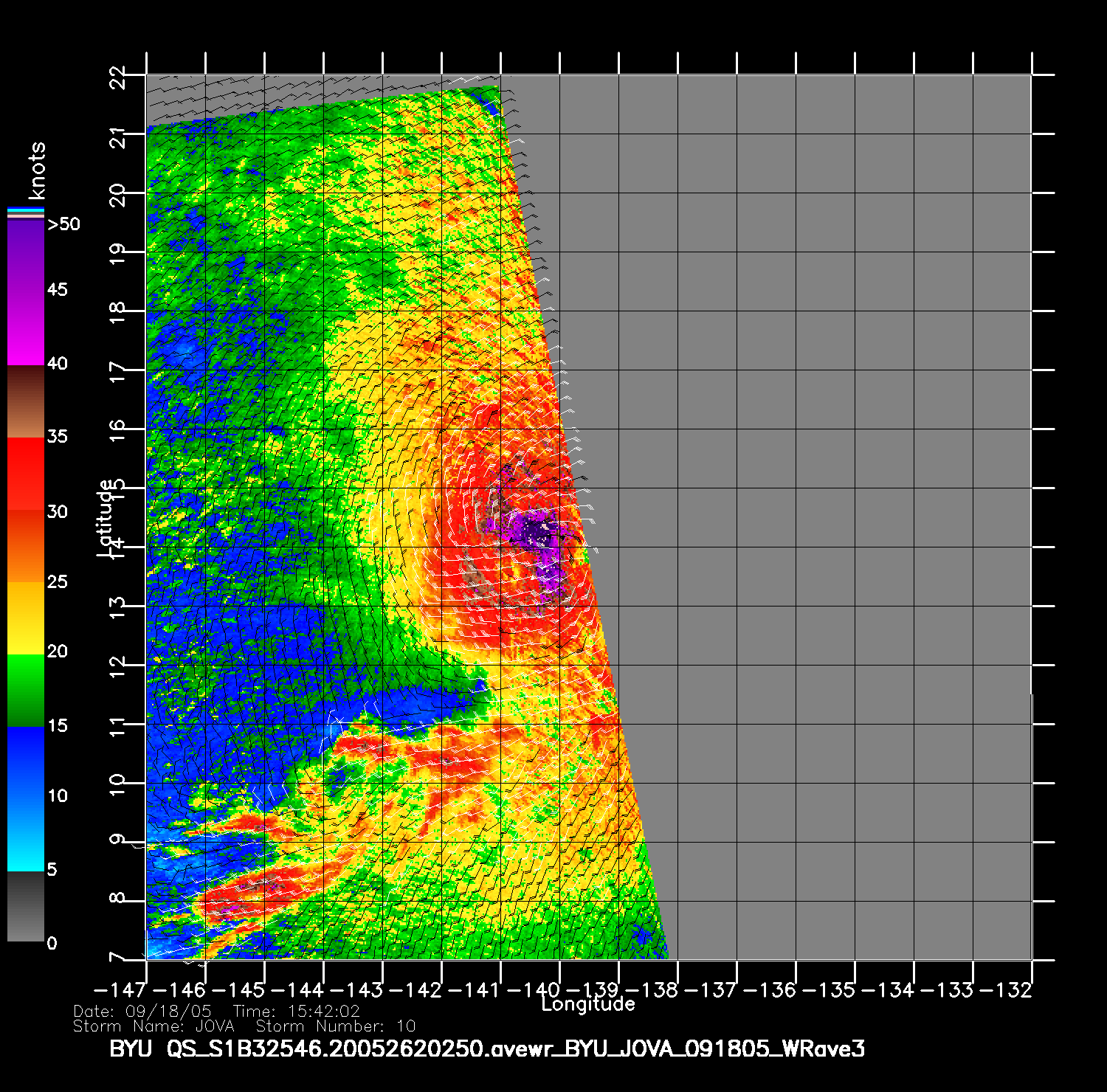
Task: Click the magenta 40–45 knots color band
Action: click(26, 328)
